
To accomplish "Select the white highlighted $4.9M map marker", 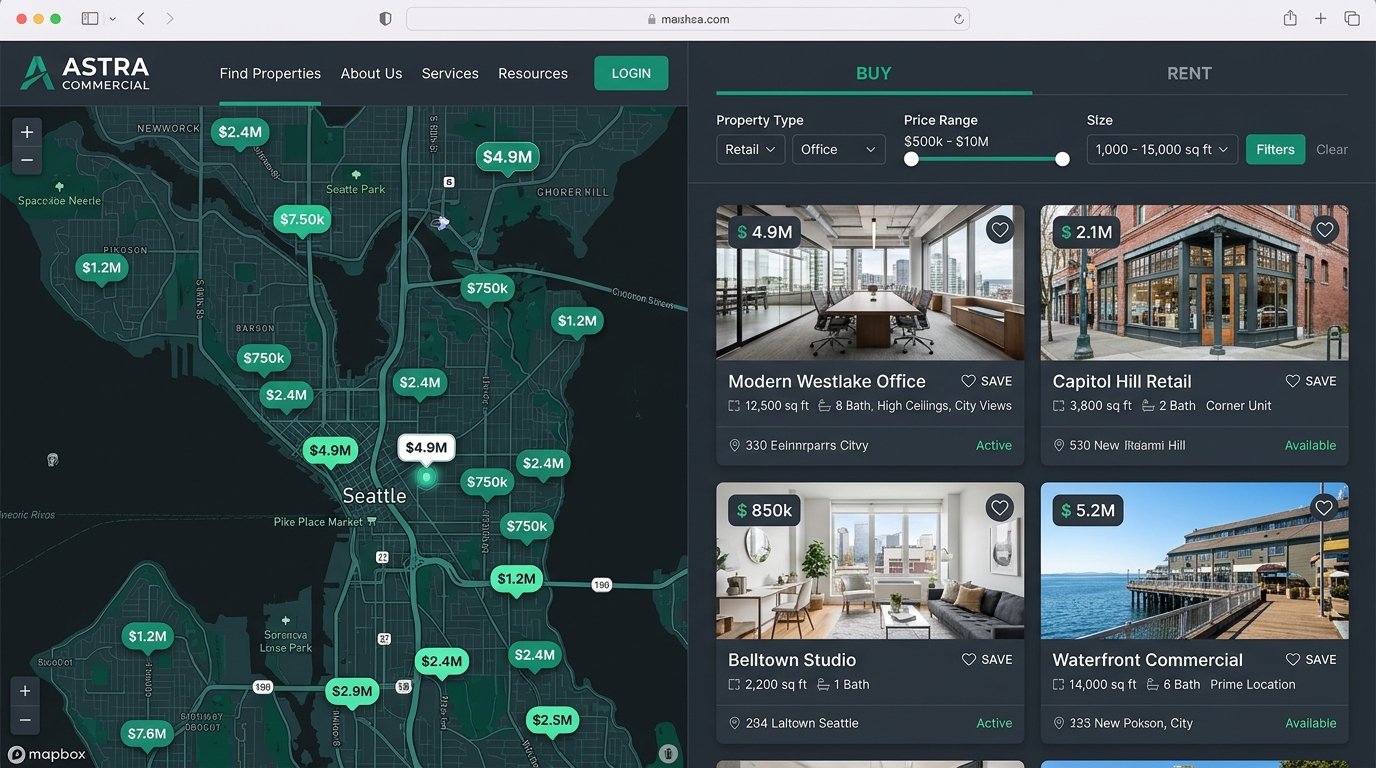I will 426,448.
